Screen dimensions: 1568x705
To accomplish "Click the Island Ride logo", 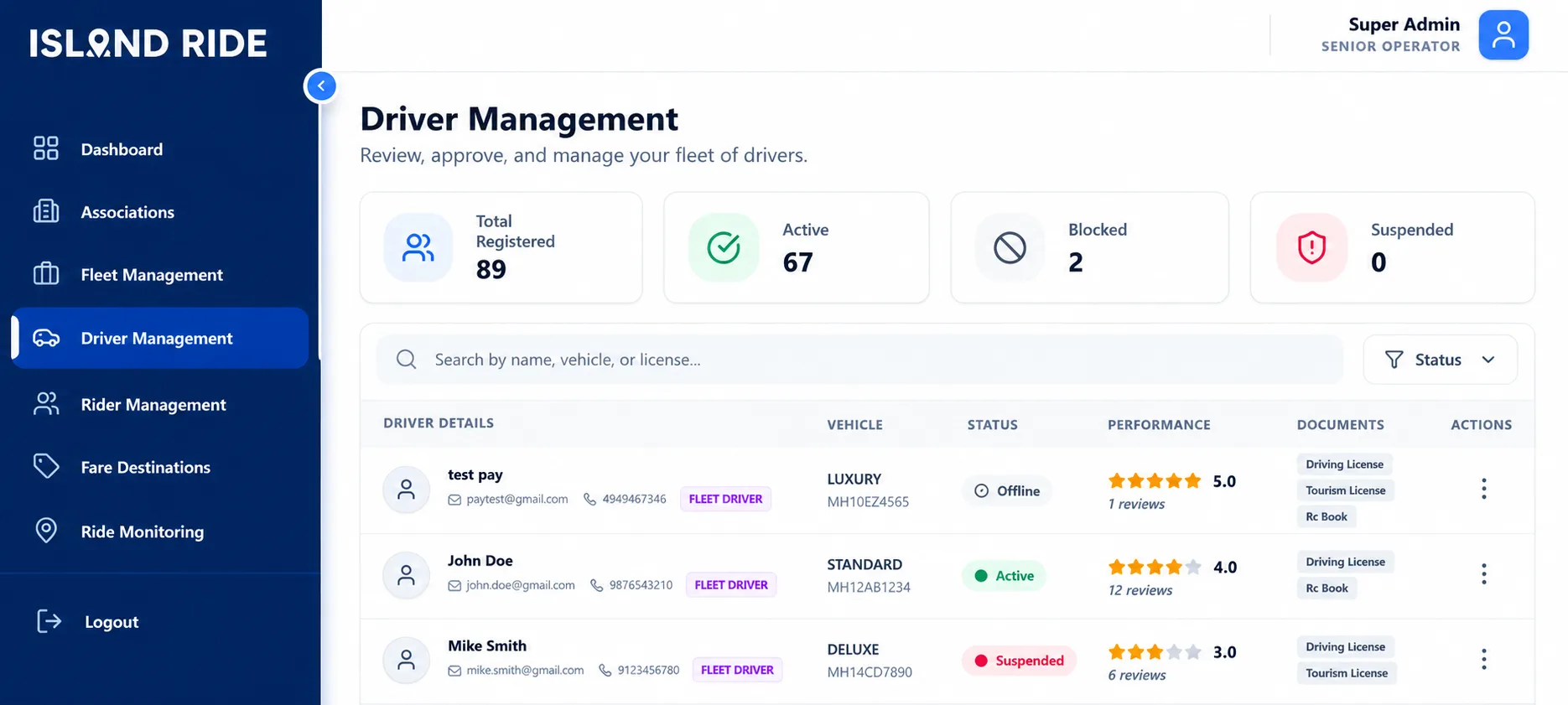I will pyautogui.click(x=148, y=44).
